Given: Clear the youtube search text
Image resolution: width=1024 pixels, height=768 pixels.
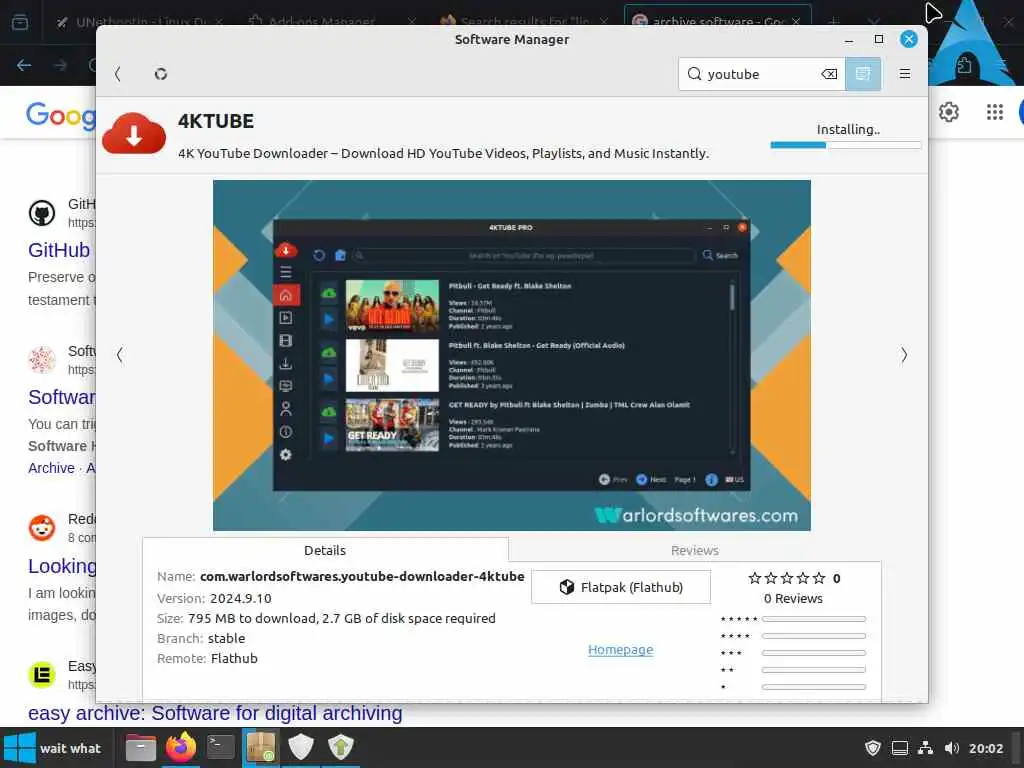Looking at the screenshot, I should [829, 74].
